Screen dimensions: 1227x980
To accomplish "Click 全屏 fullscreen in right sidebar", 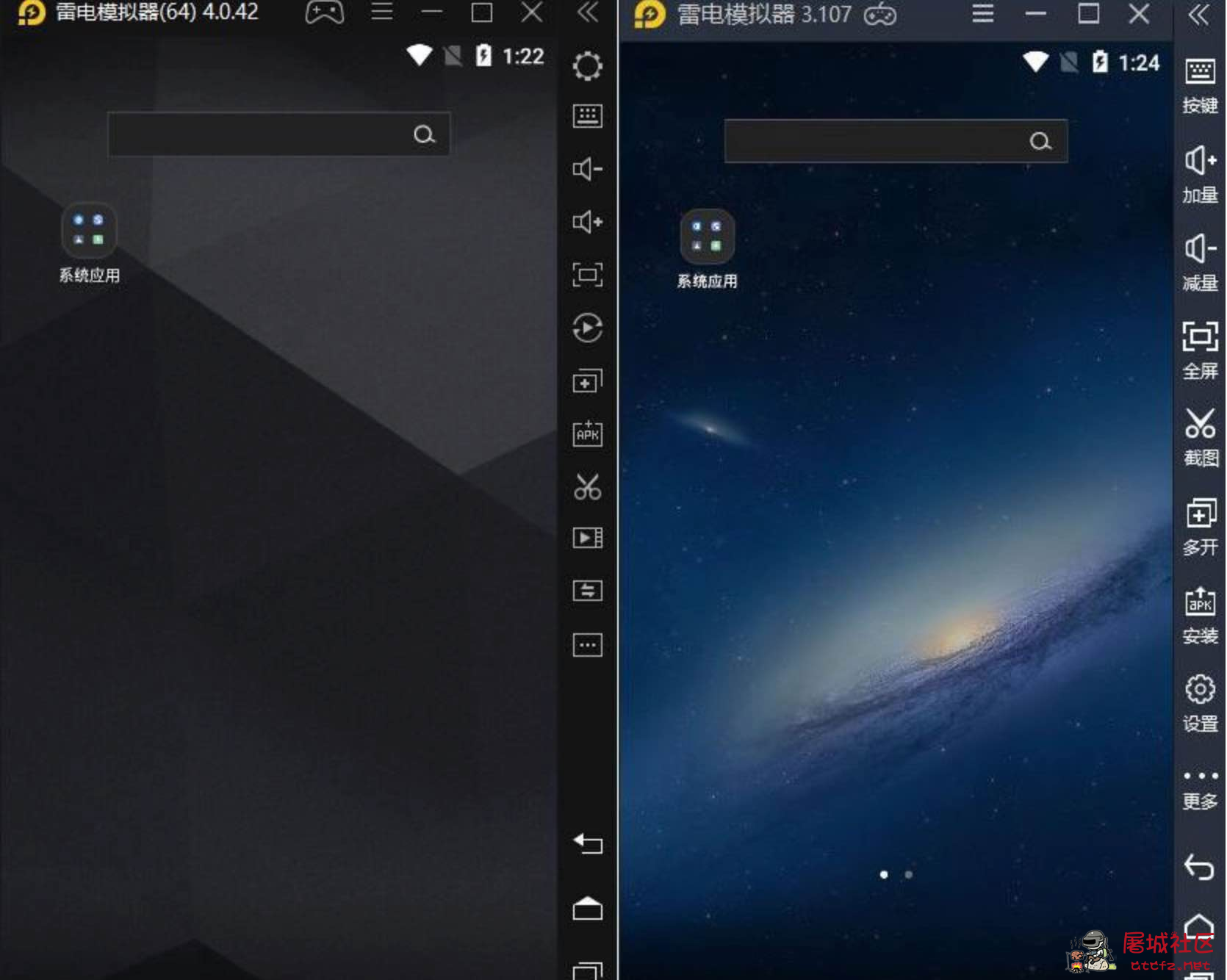I will coord(1200,350).
